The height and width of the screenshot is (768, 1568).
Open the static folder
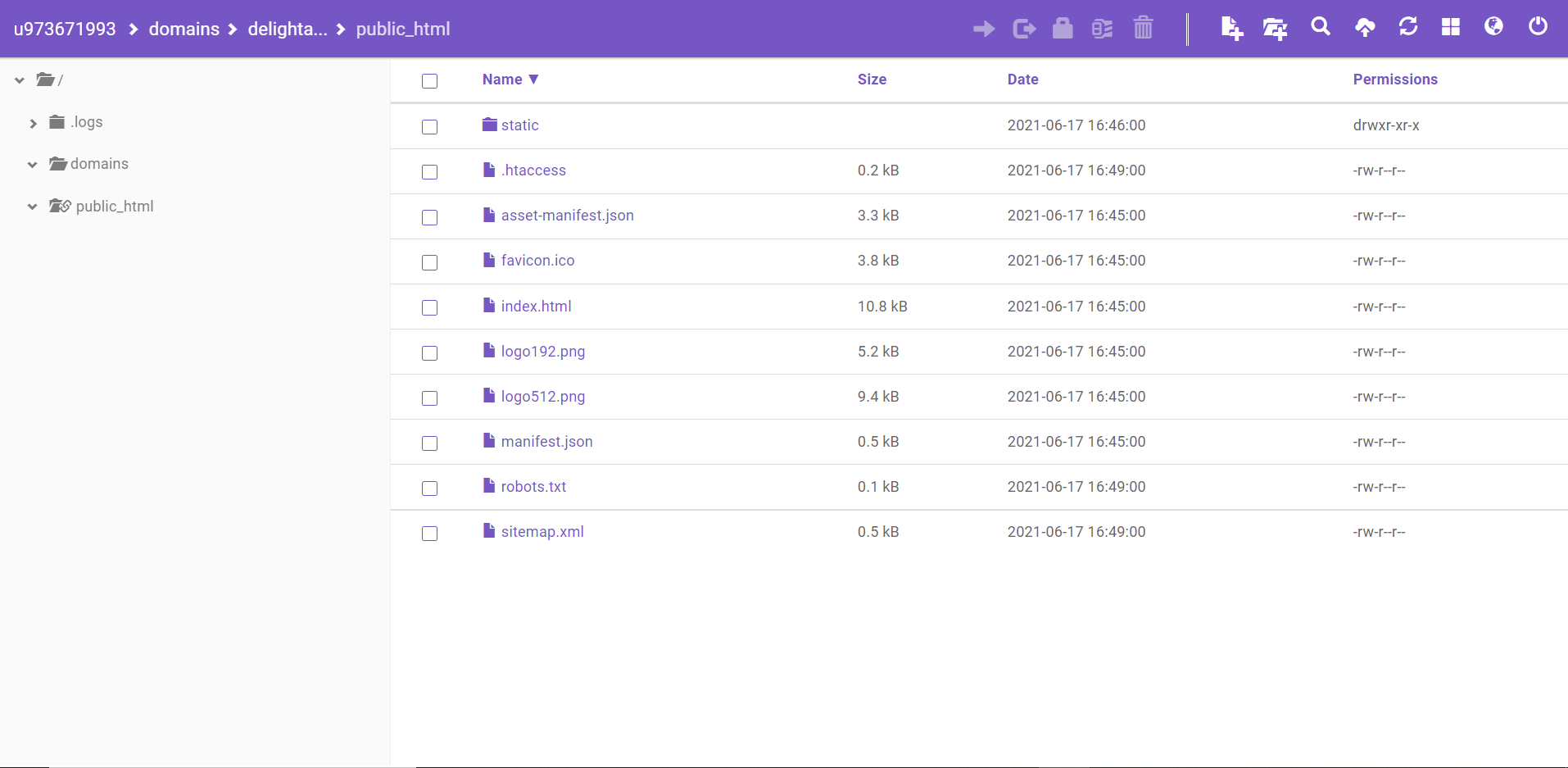point(519,125)
